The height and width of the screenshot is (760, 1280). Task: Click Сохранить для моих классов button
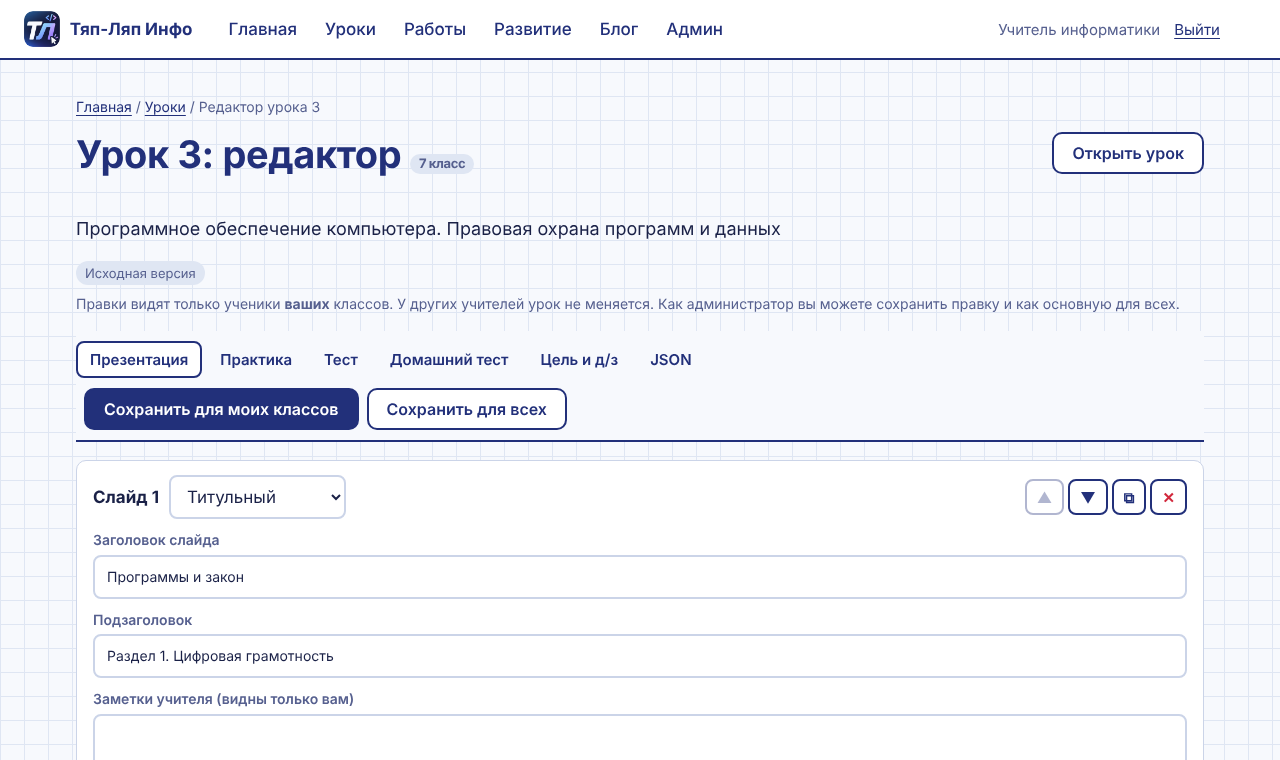[221, 409]
